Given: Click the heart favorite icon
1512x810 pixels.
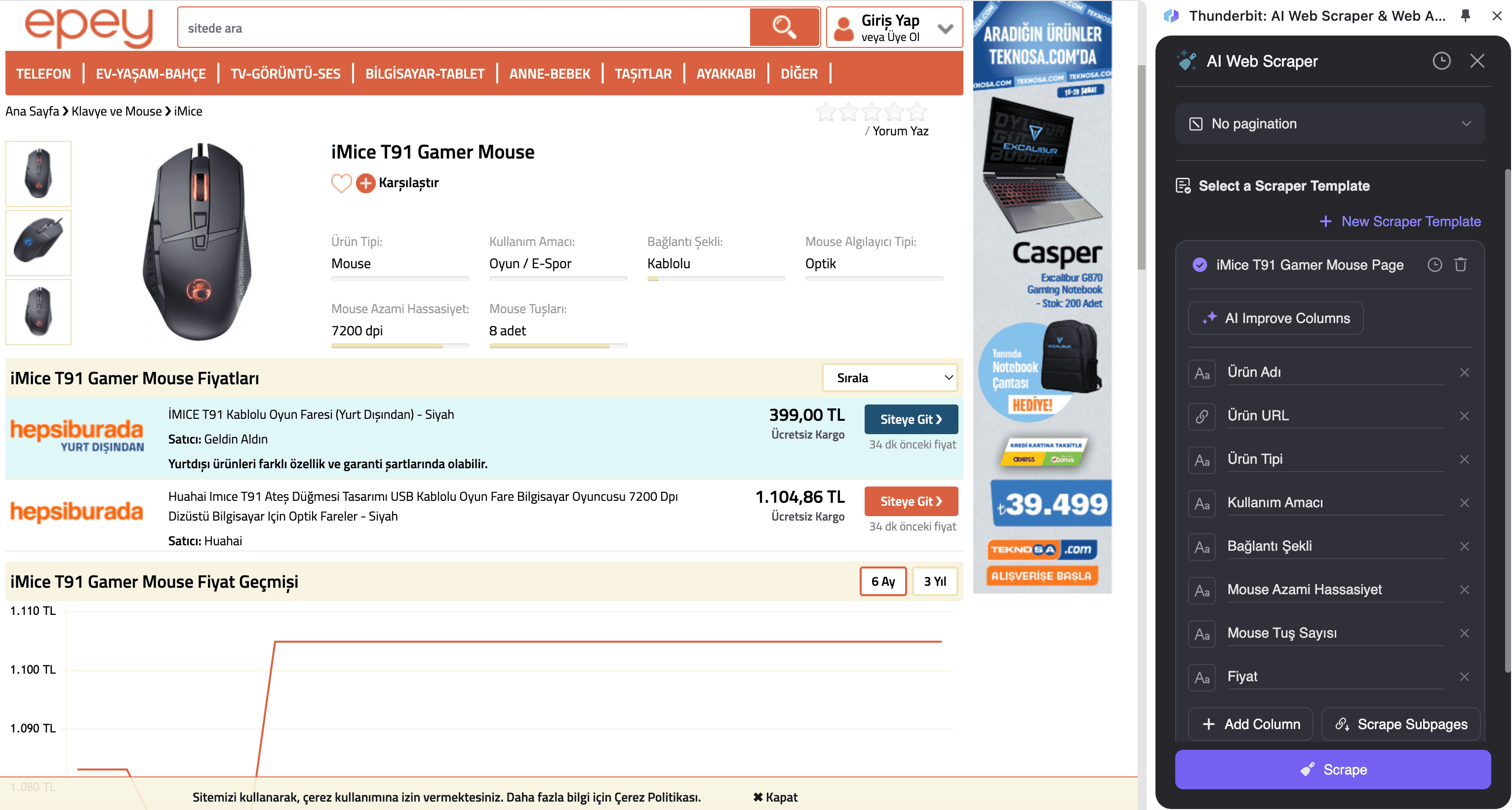Looking at the screenshot, I should 341,183.
